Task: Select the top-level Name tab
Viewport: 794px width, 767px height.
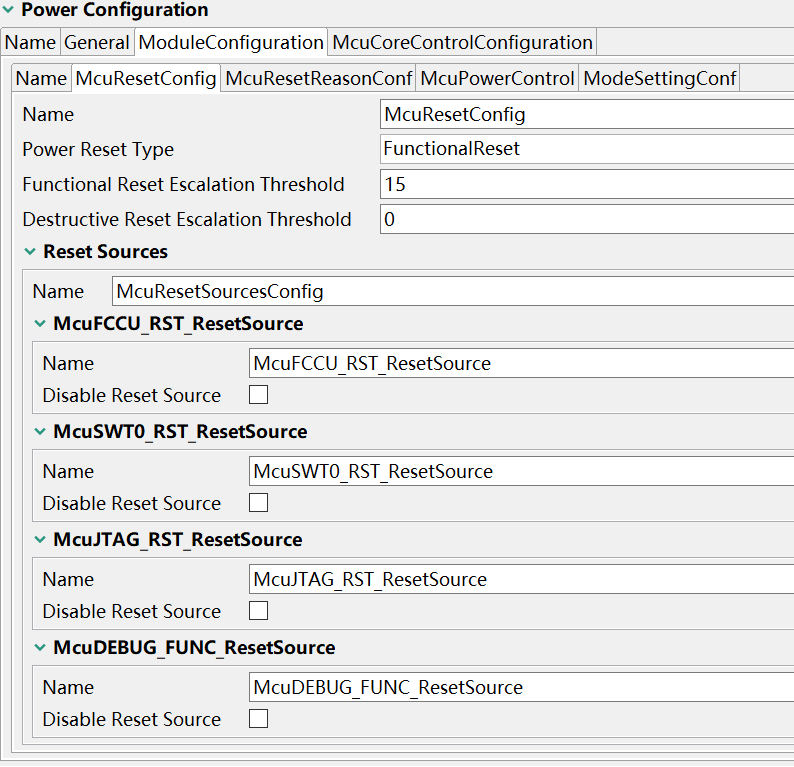Action: pos(30,42)
